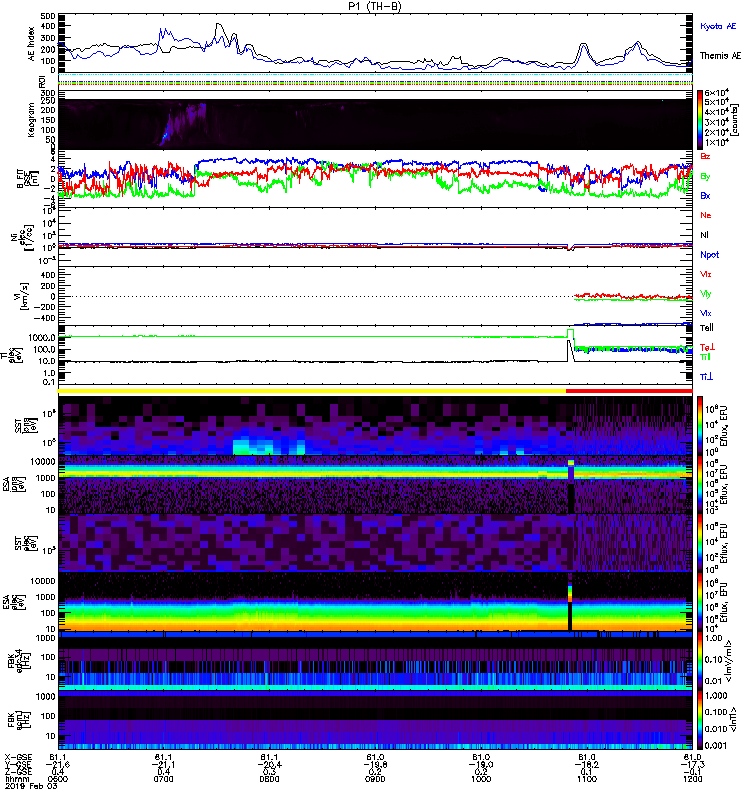Screen dimensions: 750x800
Task: Click the 0600 time tick label
Action: (x=58, y=779)
